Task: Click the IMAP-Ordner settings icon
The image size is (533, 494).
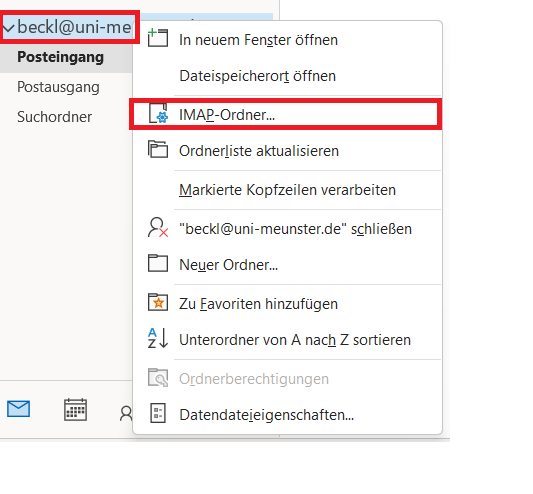Action: point(158,114)
